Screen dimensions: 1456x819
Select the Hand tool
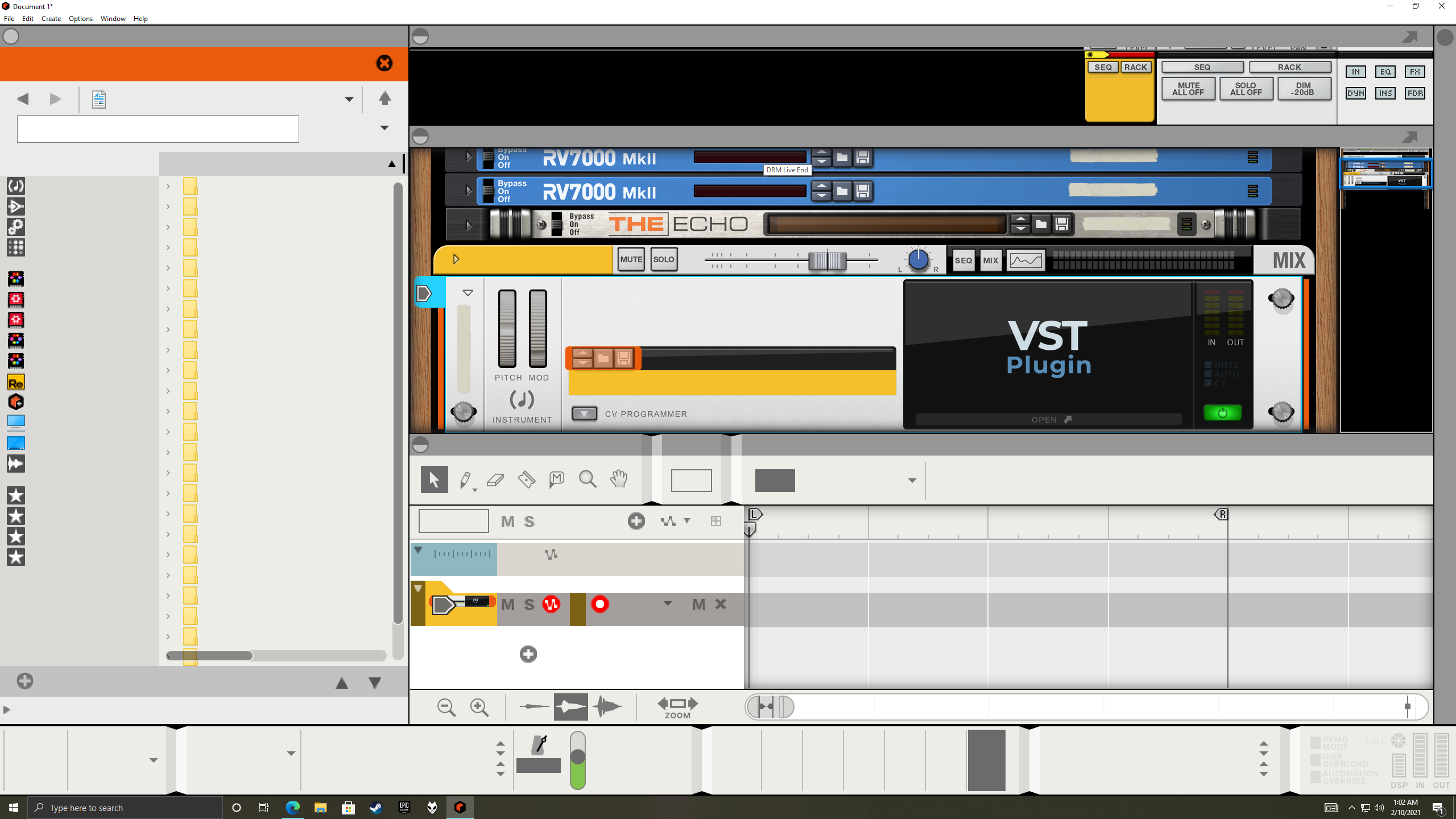[618, 479]
